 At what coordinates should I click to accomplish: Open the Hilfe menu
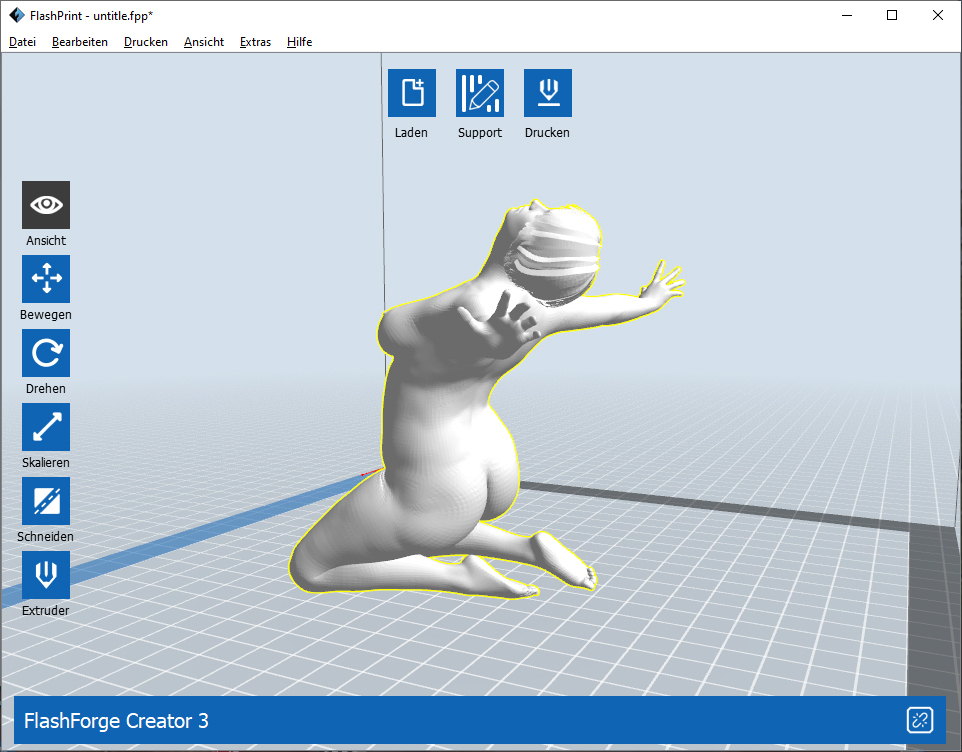(x=299, y=42)
